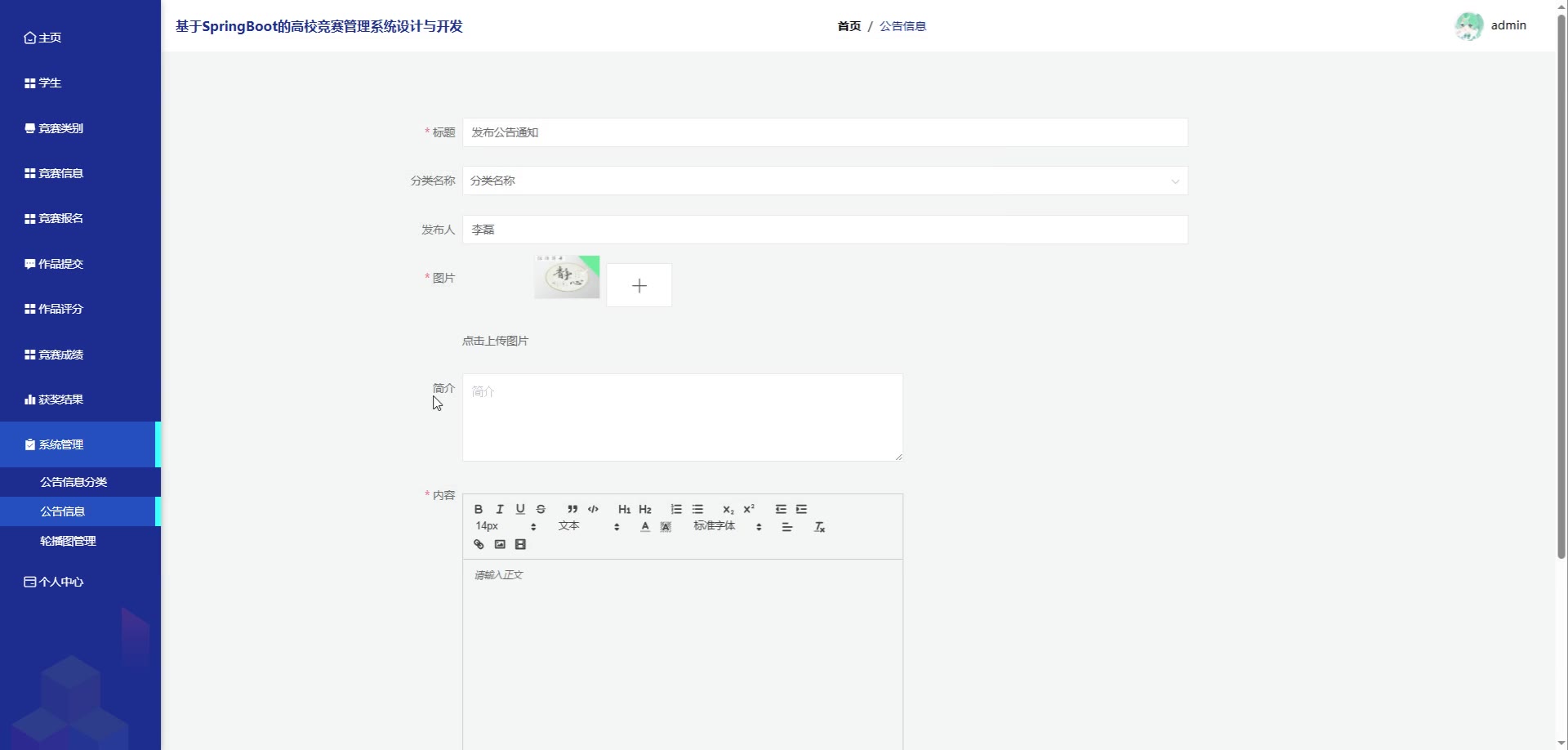The width and height of the screenshot is (1568, 750).
Task: Collapse the 系统管理 sidebar menu
Action: coord(80,444)
